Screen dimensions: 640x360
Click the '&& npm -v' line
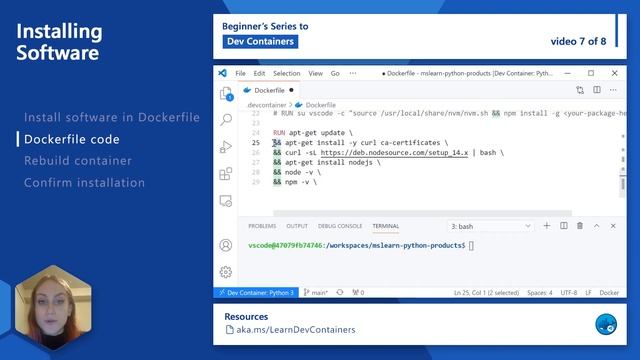tap(295, 182)
